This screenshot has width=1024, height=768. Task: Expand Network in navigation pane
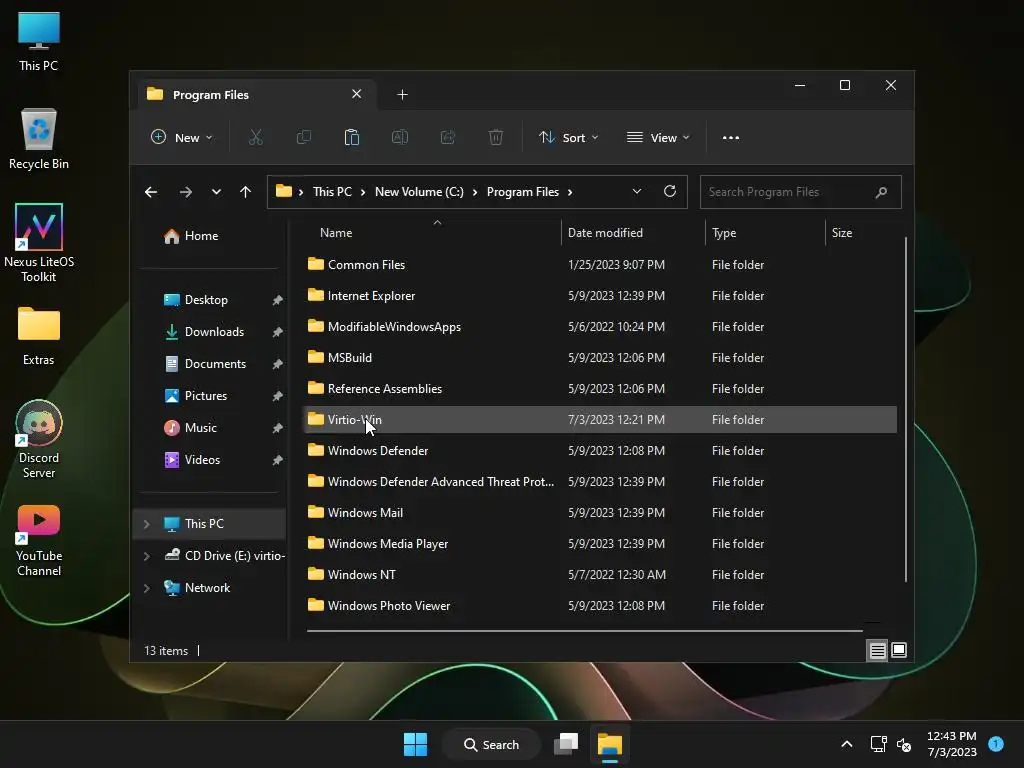[146, 588]
